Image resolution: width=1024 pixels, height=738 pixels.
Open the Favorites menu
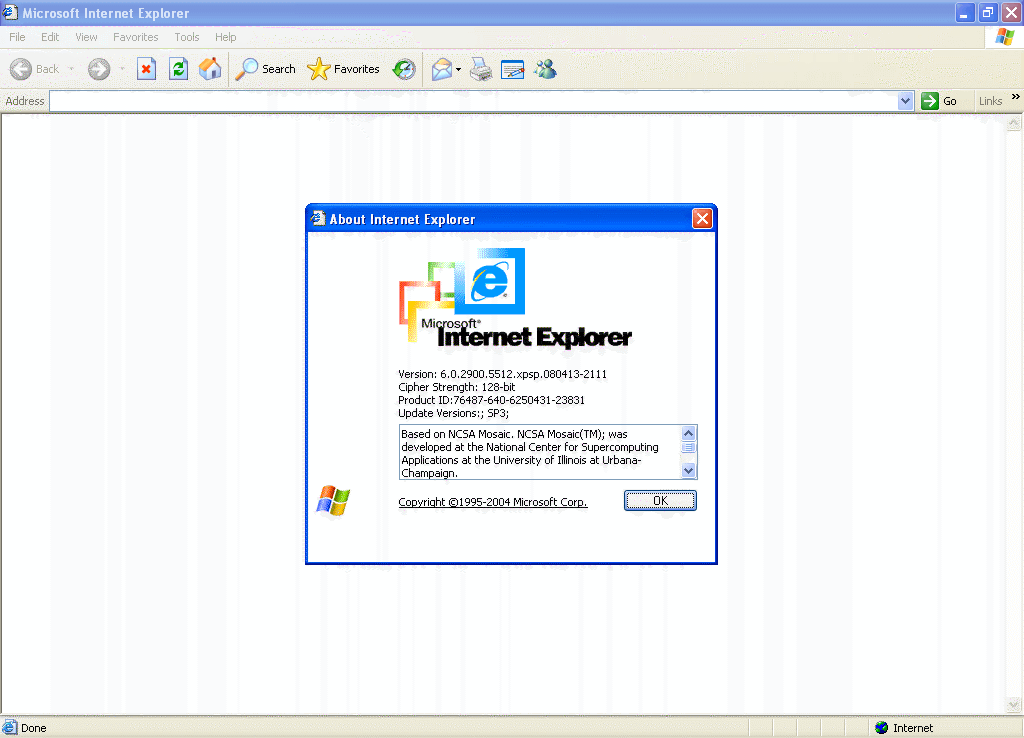pos(135,37)
